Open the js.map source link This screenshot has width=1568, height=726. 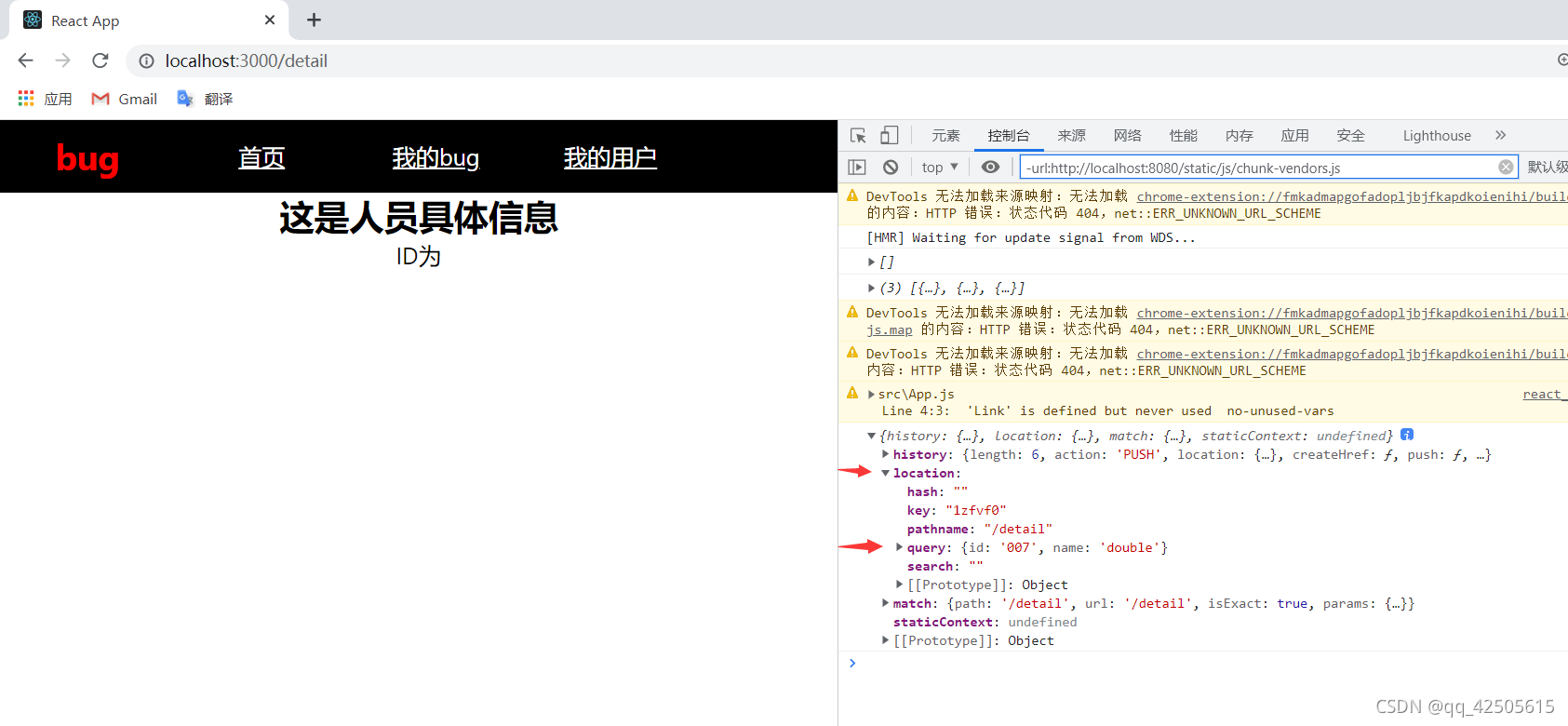tap(889, 329)
